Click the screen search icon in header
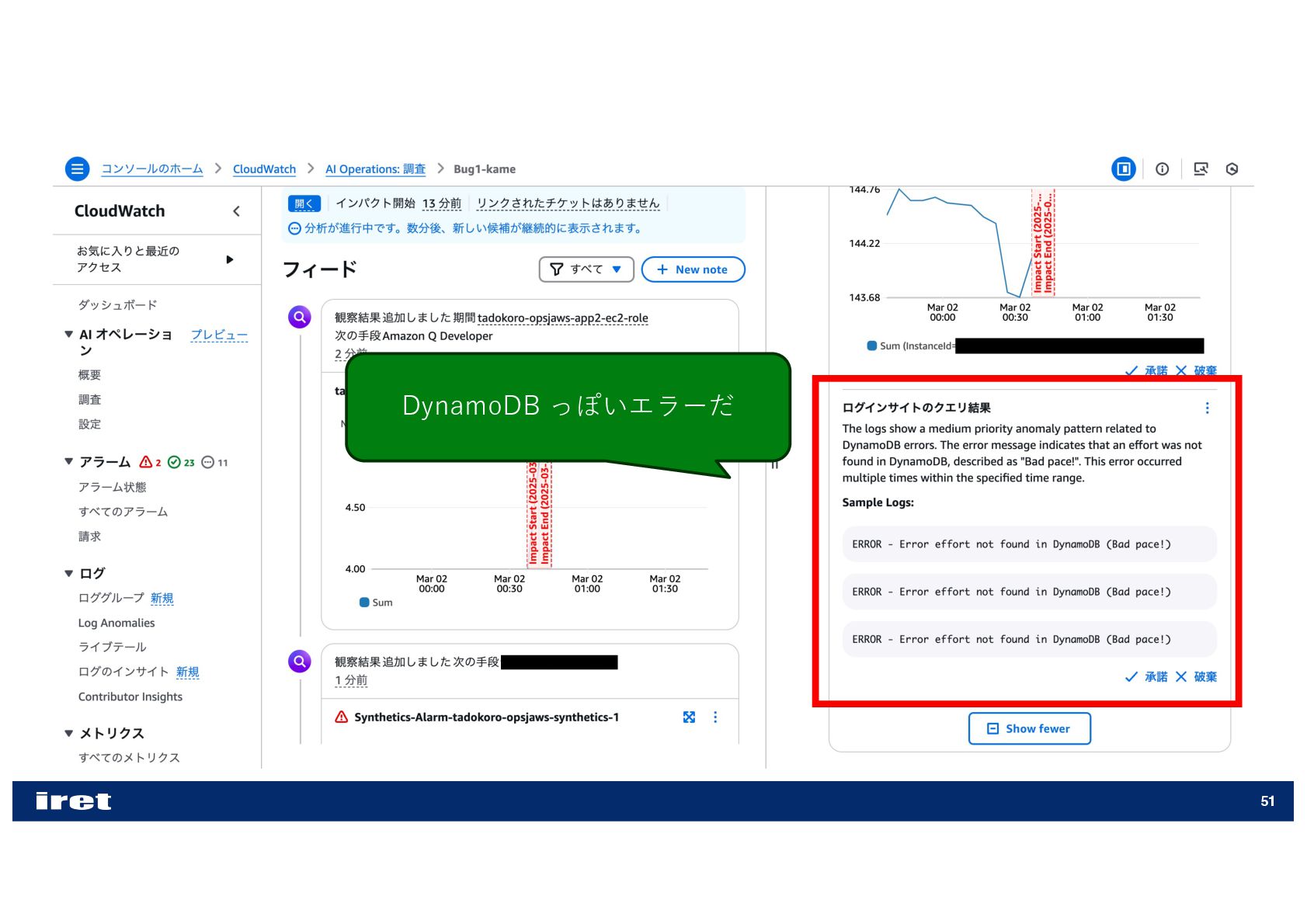 tap(1201, 168)
